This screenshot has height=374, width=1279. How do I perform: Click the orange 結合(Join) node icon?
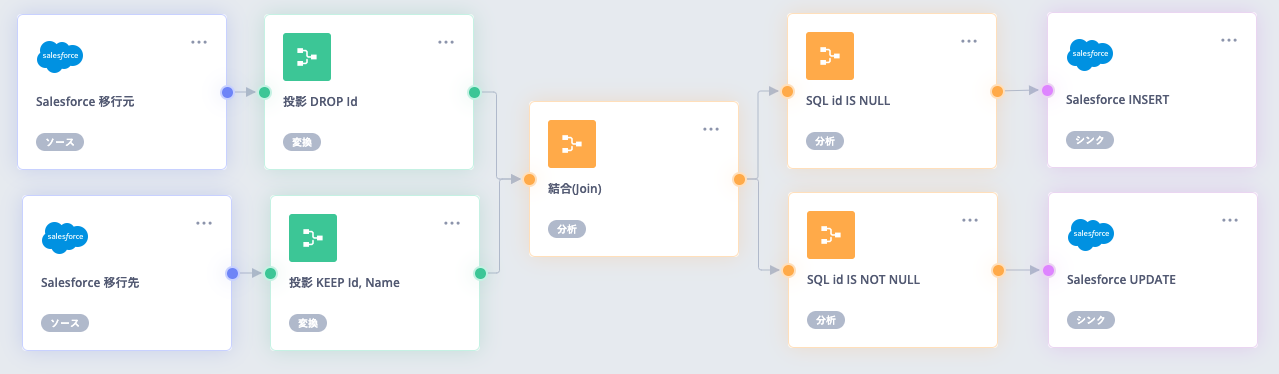(572, 144)
